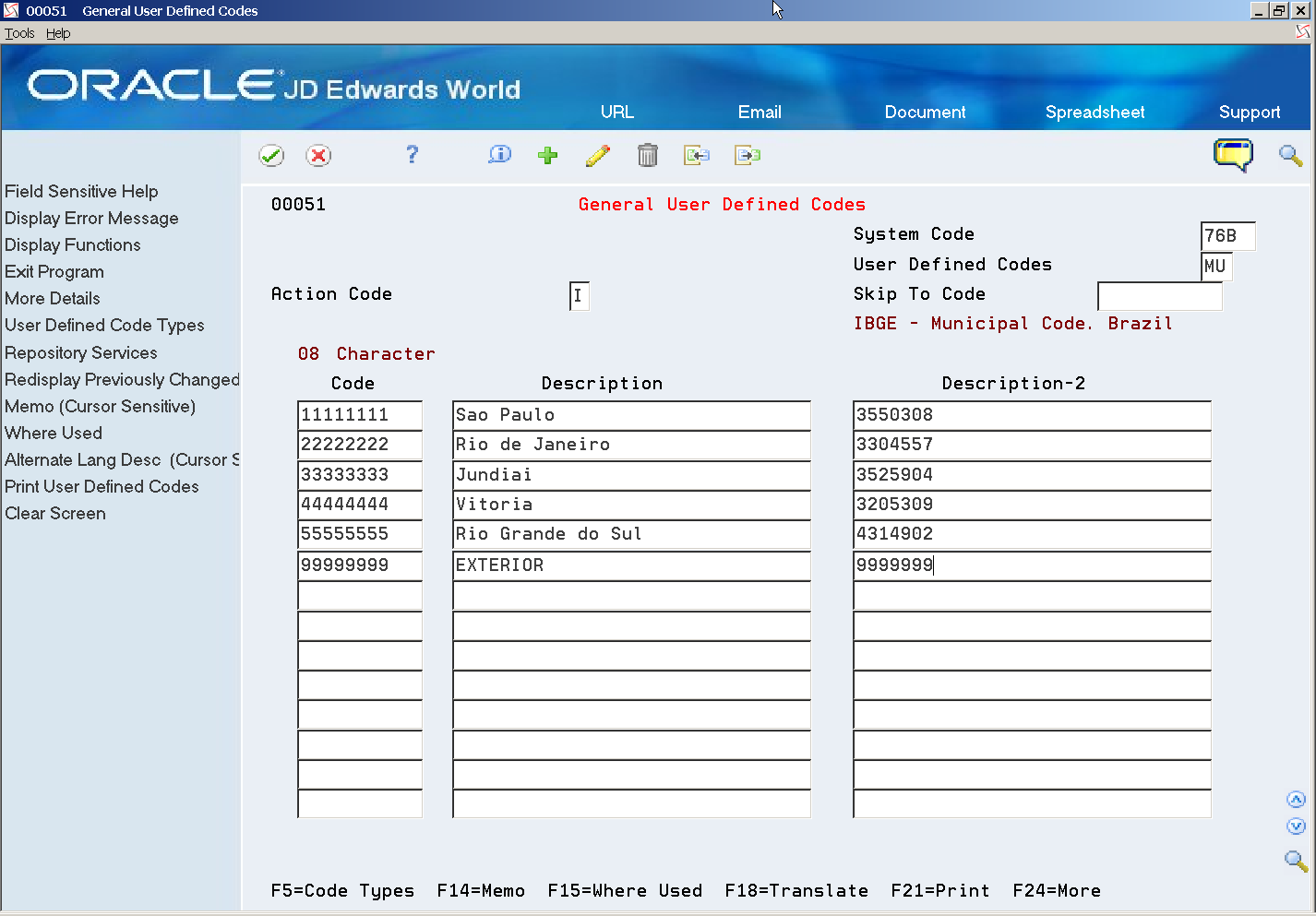Open User Defined Code Types

point(104,325)
